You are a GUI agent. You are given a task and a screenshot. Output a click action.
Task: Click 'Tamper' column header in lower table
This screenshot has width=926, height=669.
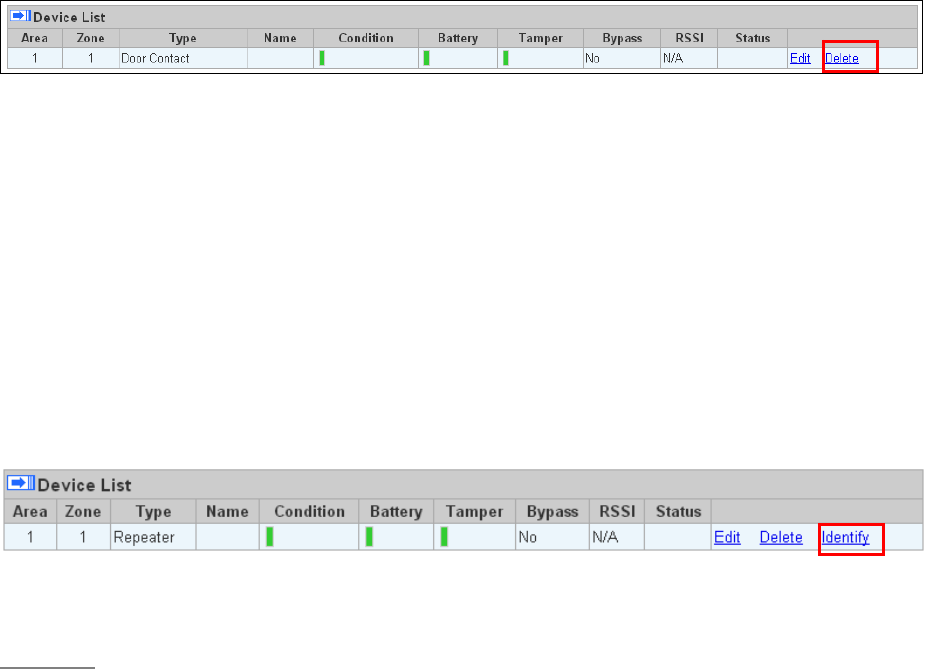(x=474, y=511)
